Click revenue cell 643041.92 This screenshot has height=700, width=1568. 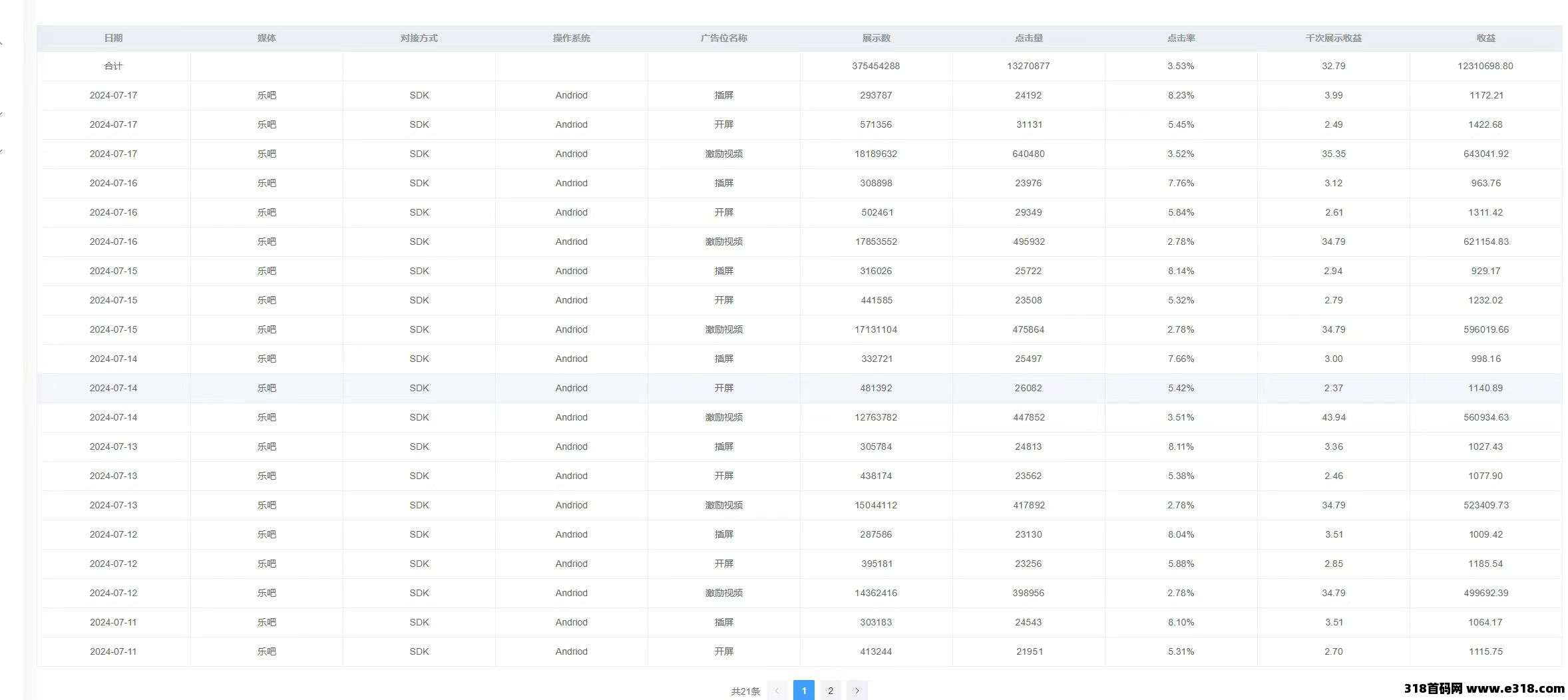(1485, 154)
